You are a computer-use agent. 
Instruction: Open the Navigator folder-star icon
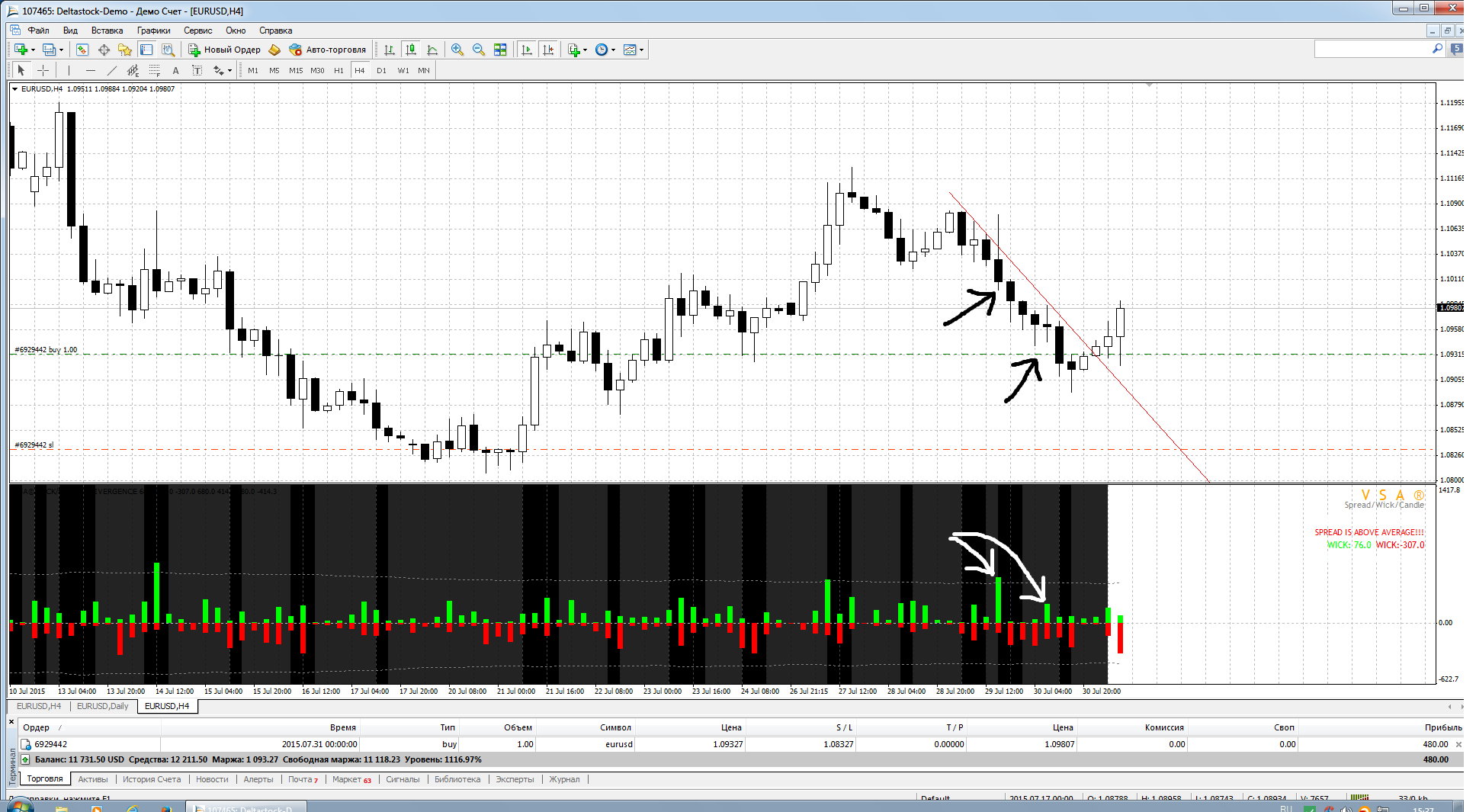click(125, 50)
